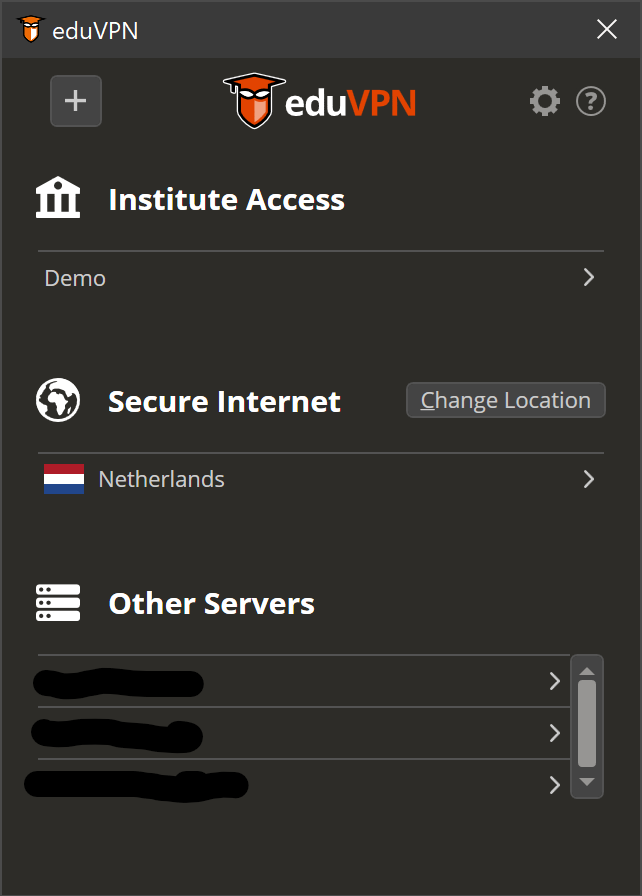Expand the first server under Other Servers

click(555, 681)
